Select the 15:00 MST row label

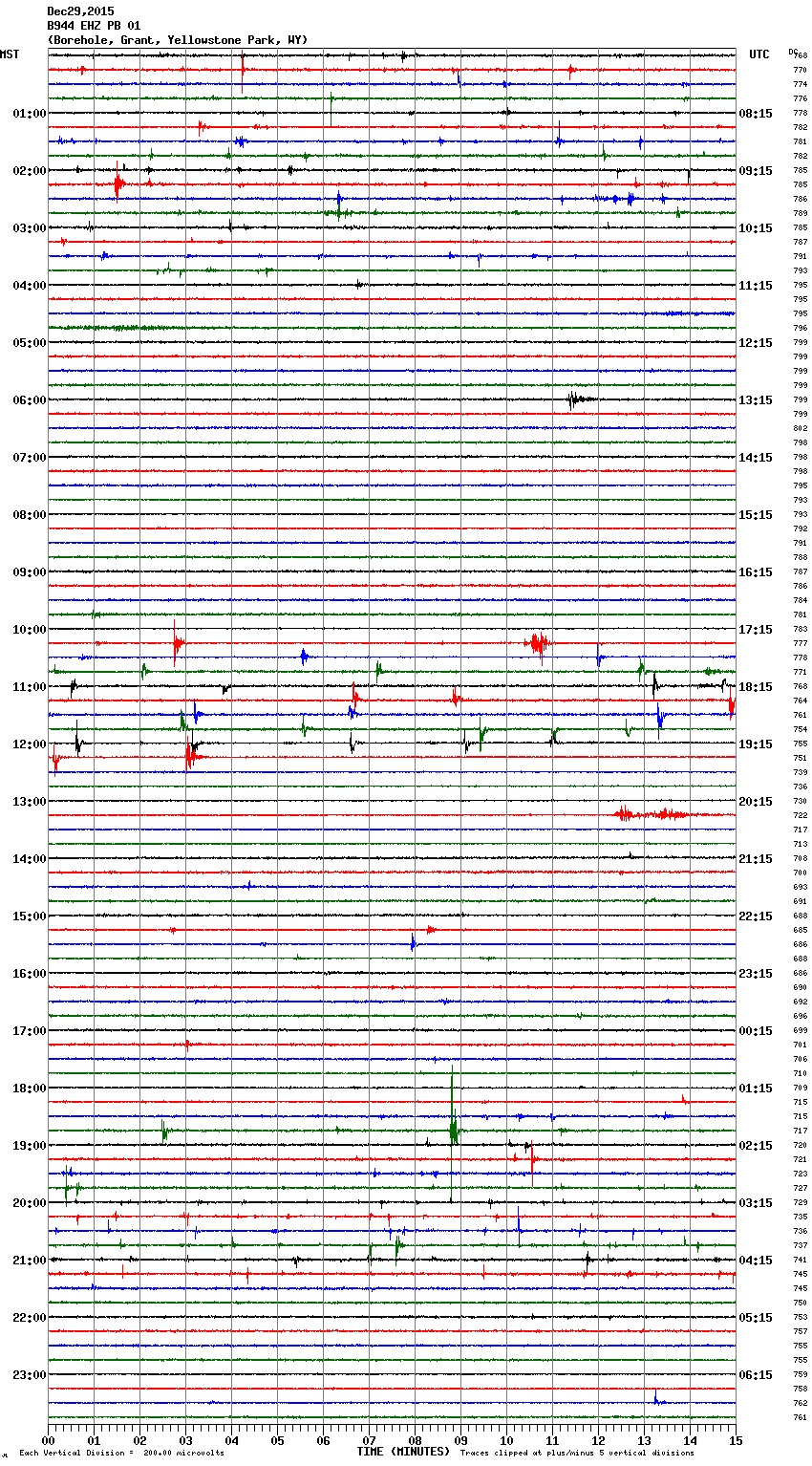29,916
